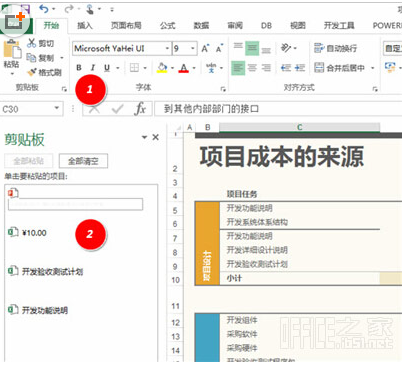Switch to the 数据 (Data) tab

point(201,25)
